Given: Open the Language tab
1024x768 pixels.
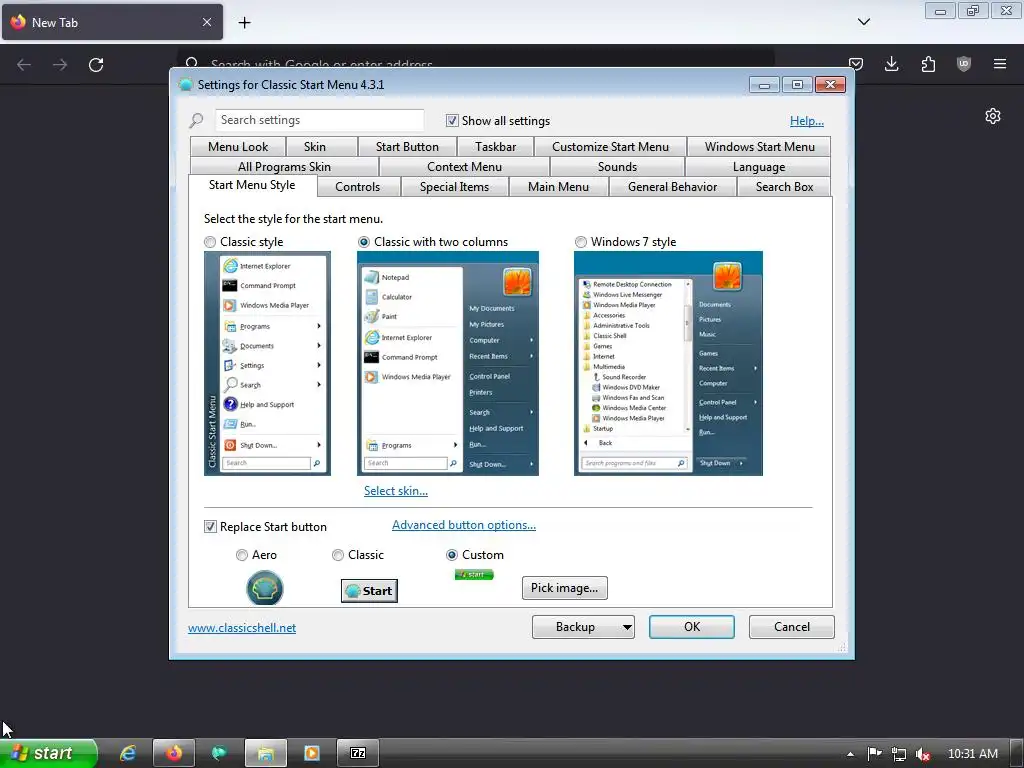Looking at the screenshot, I should pyautogui.click(x=758, y=167).
